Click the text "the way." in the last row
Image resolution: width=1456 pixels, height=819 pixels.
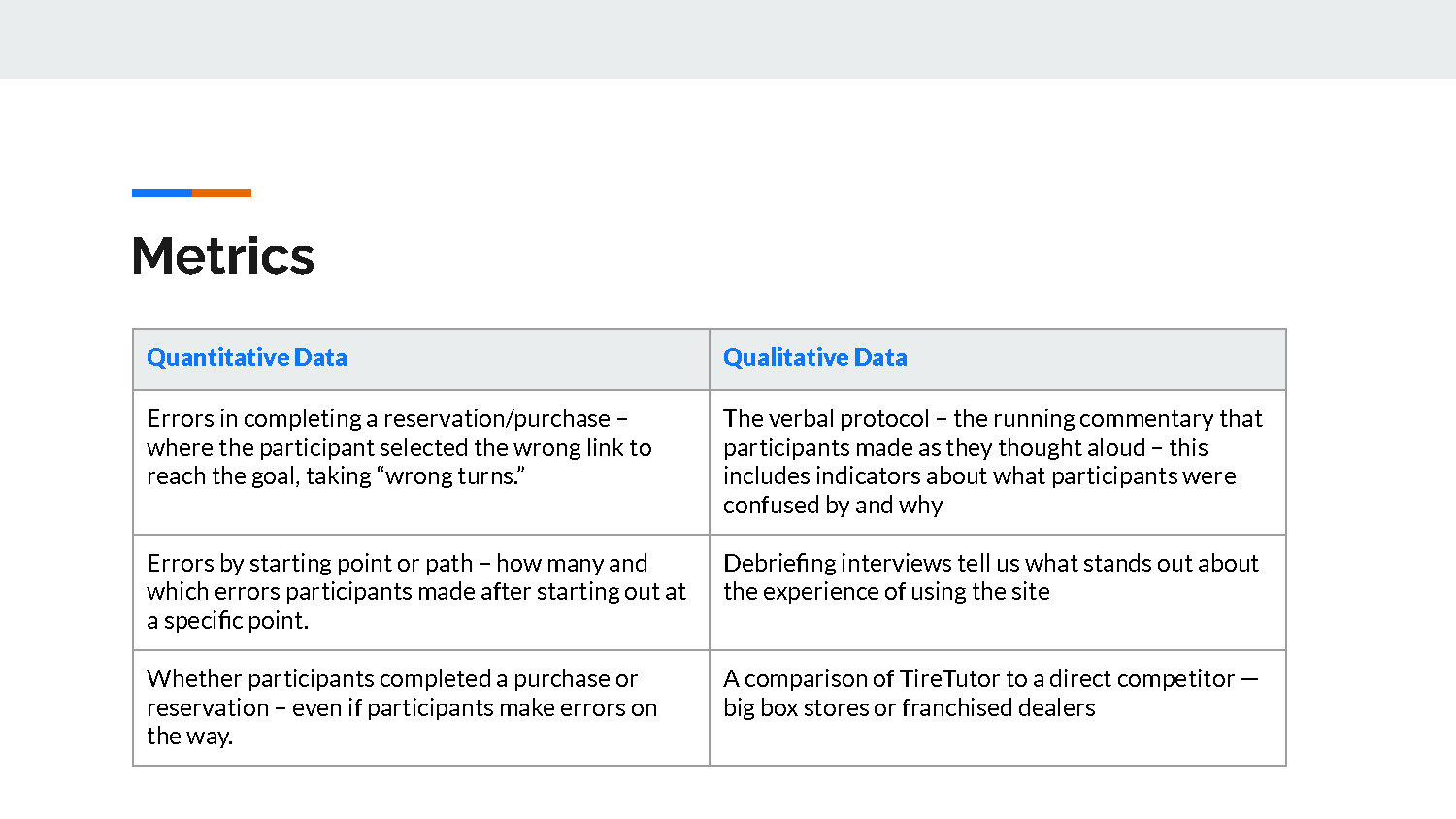190,737
